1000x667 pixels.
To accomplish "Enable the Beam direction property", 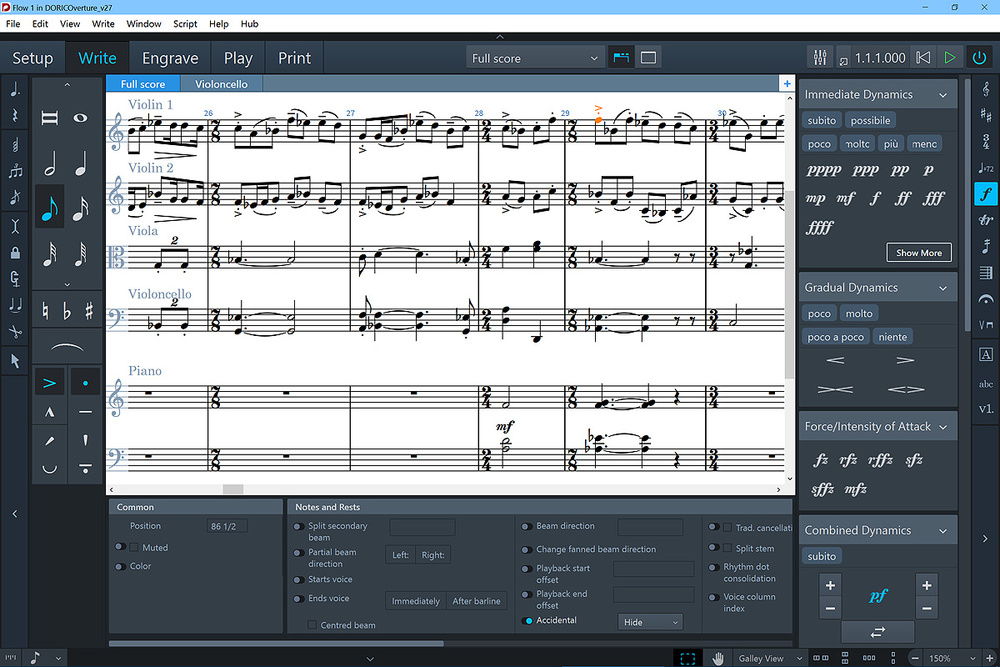I will click(x=527, y=527).
